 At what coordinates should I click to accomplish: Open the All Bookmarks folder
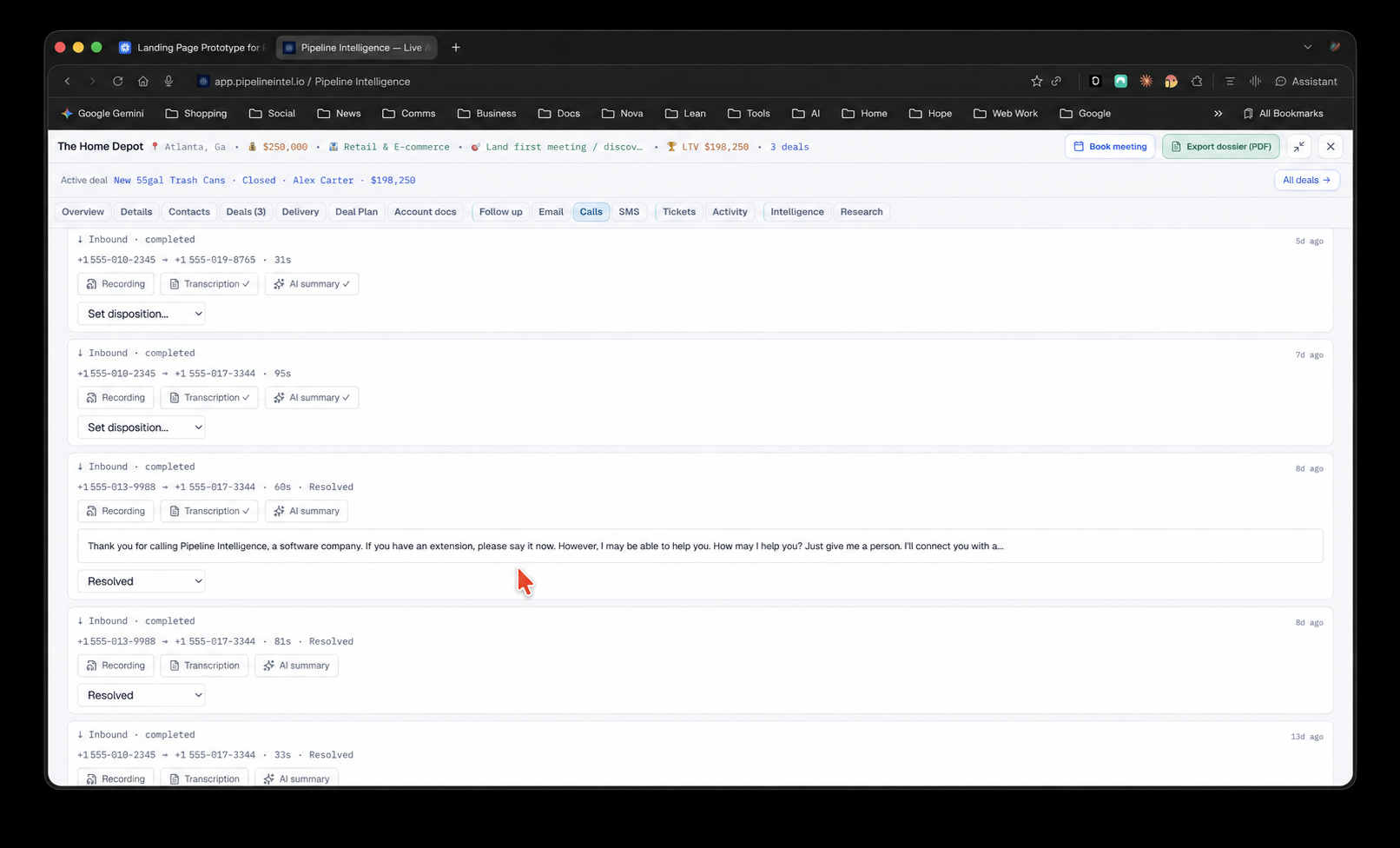[1283, 113]
